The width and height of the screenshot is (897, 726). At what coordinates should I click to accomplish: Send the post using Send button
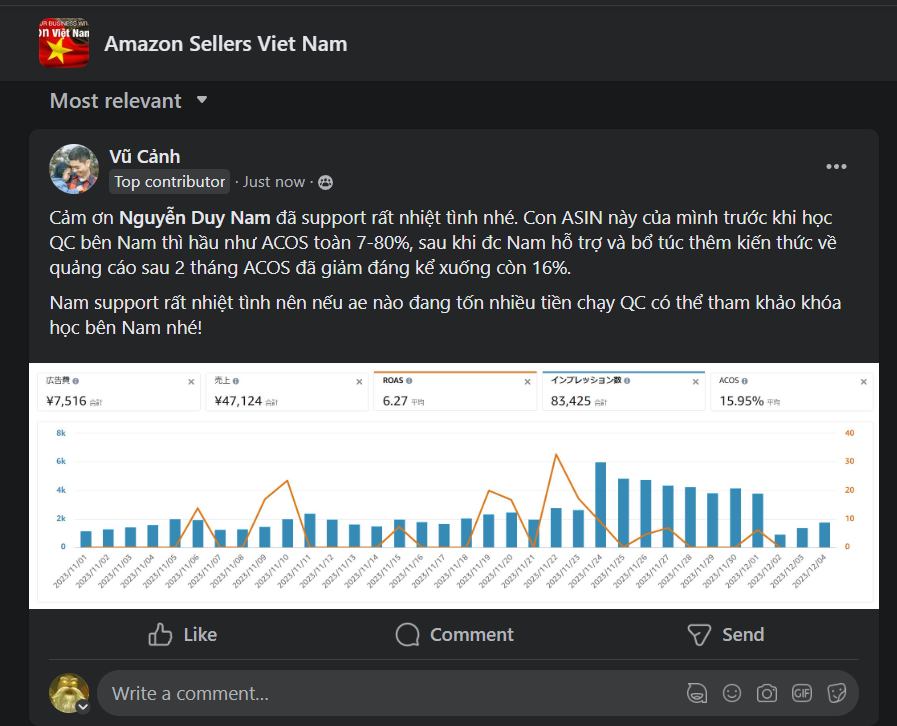point(727,634)
